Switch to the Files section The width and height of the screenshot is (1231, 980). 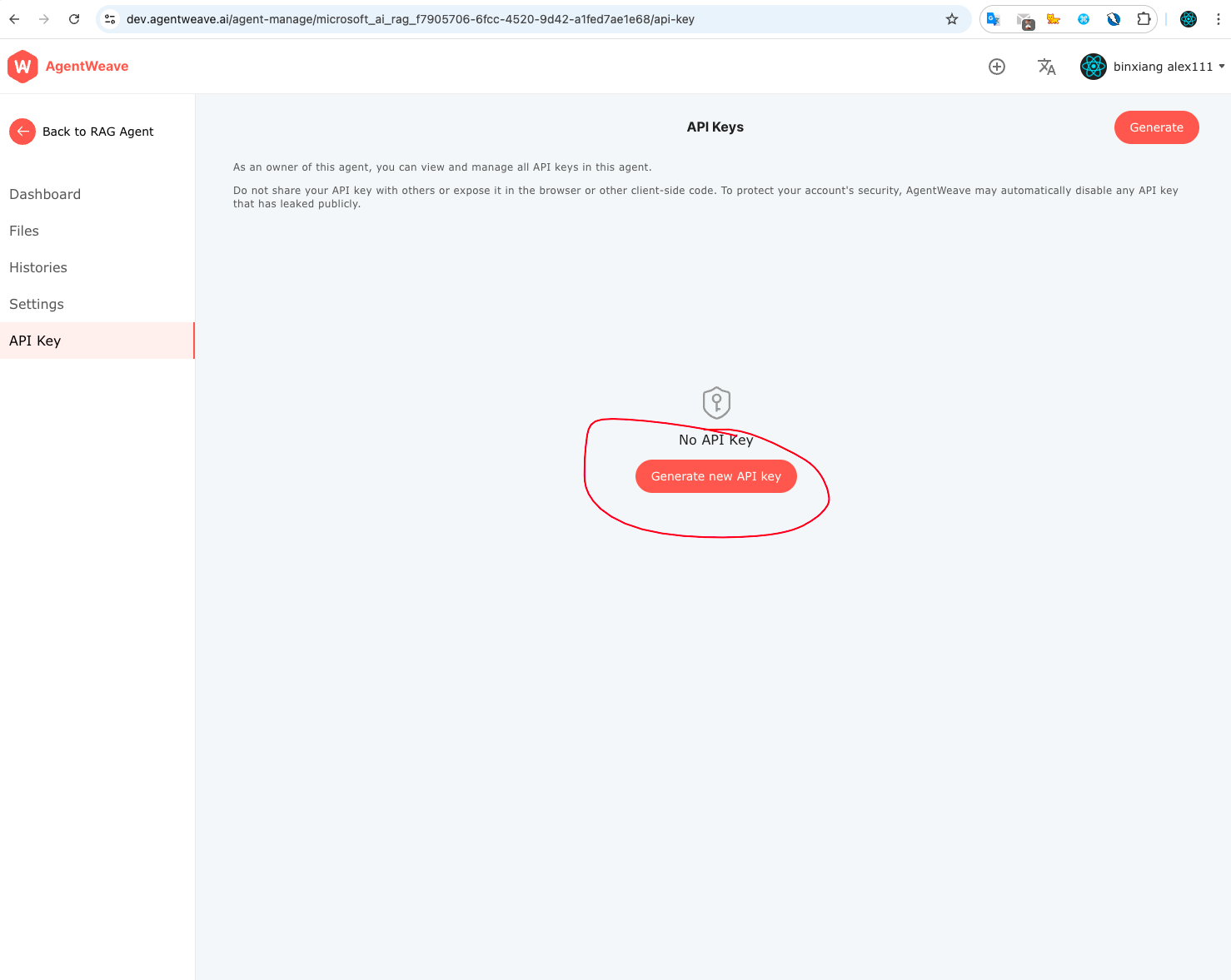tap(24, 231)
